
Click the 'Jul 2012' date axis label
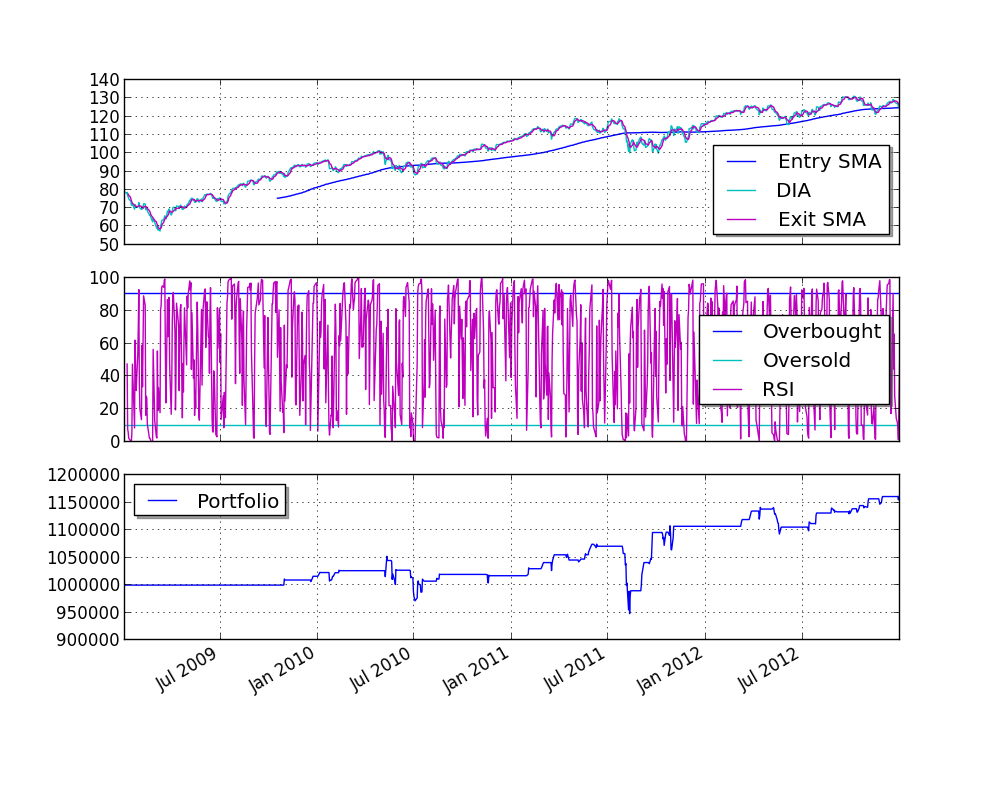pos(768,670)
